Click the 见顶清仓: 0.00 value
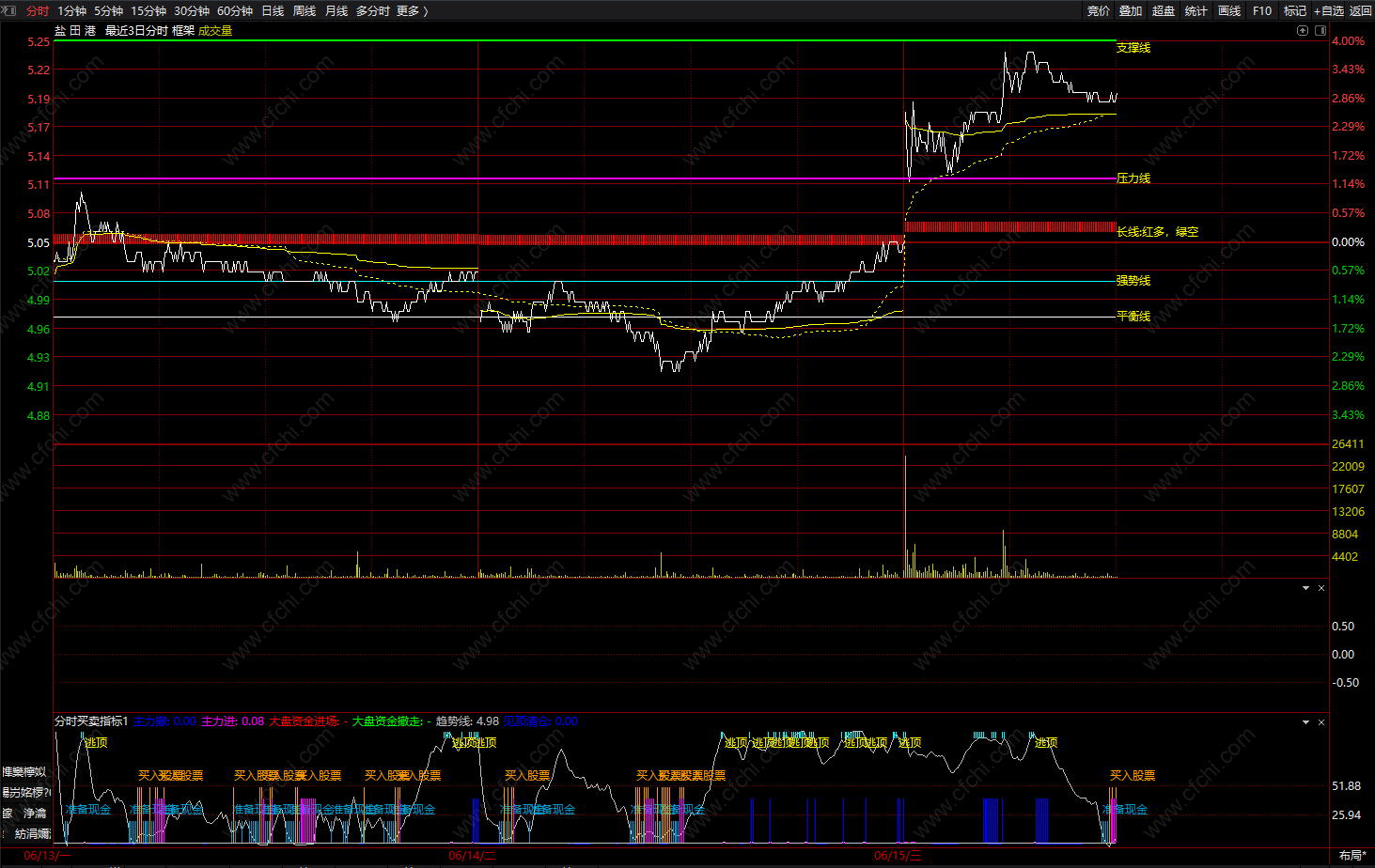 coord(540,721)
